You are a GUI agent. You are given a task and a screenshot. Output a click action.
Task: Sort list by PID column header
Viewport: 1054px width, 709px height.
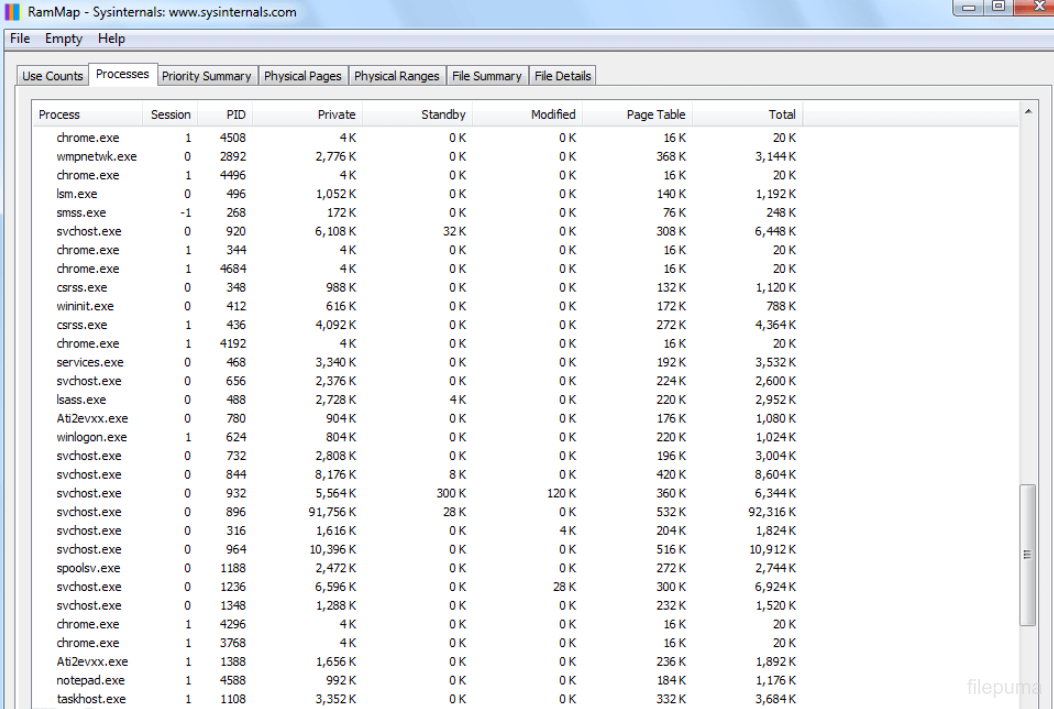click(x=235, y=115)
